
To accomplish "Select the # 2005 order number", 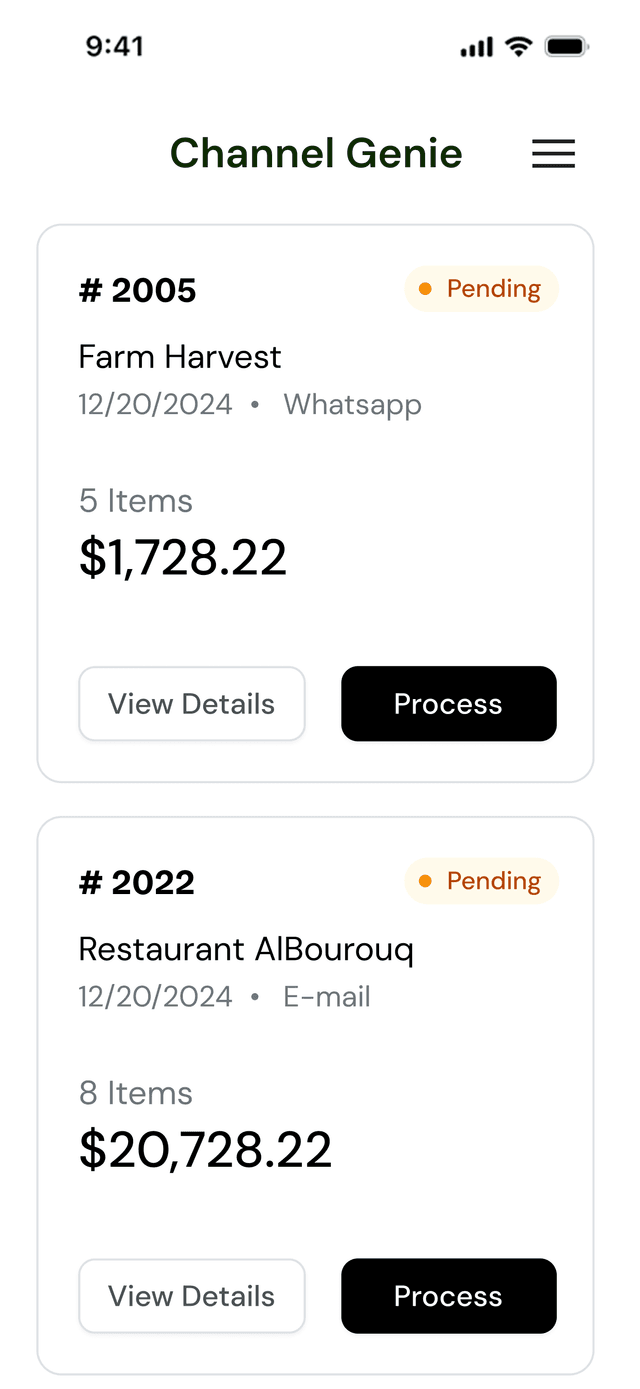I will click(138, 291).
